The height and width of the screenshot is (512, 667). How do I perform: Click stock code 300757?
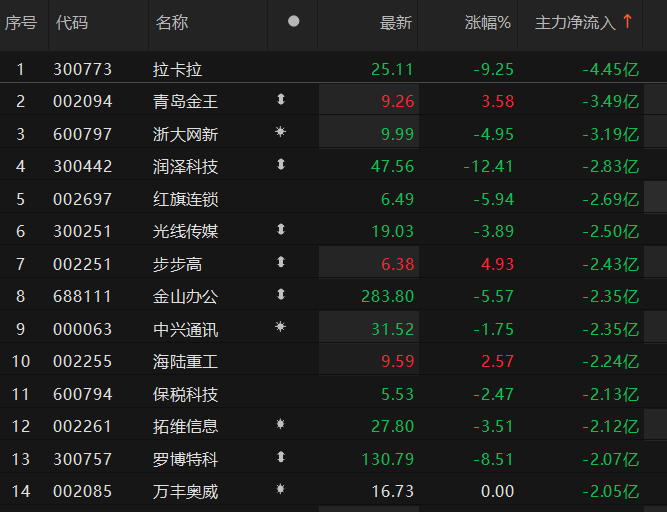click(83, 460)
